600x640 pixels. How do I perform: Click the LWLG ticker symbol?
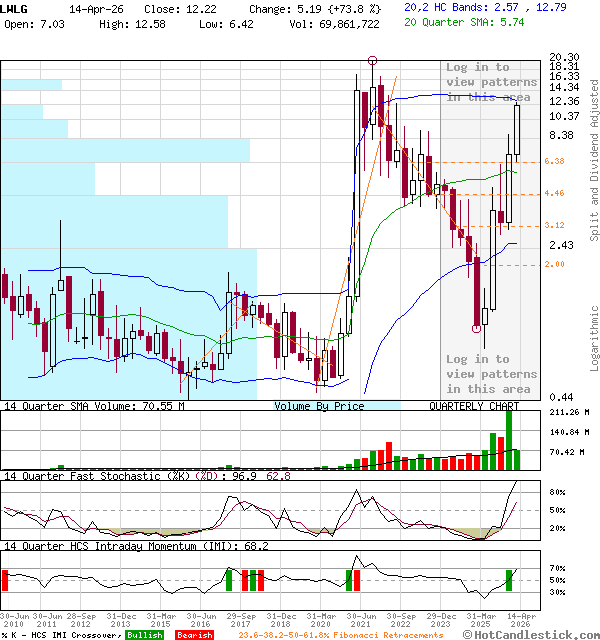(x=16, y=7)
